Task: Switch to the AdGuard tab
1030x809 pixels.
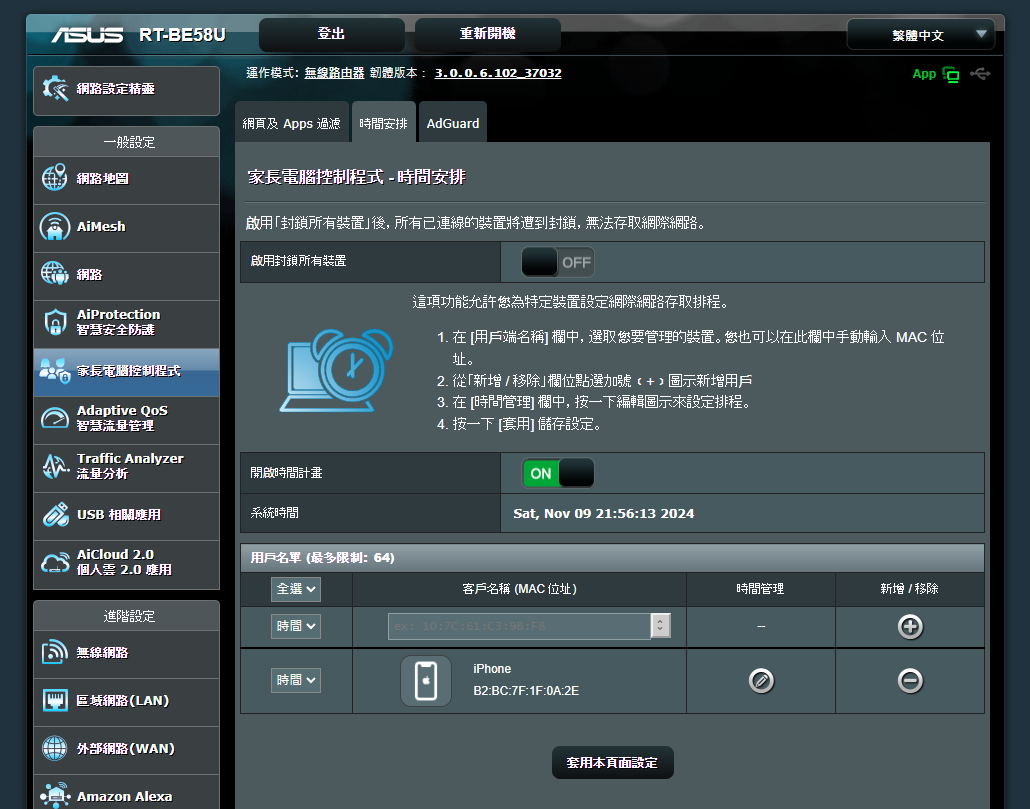Action: pos(453,123)
